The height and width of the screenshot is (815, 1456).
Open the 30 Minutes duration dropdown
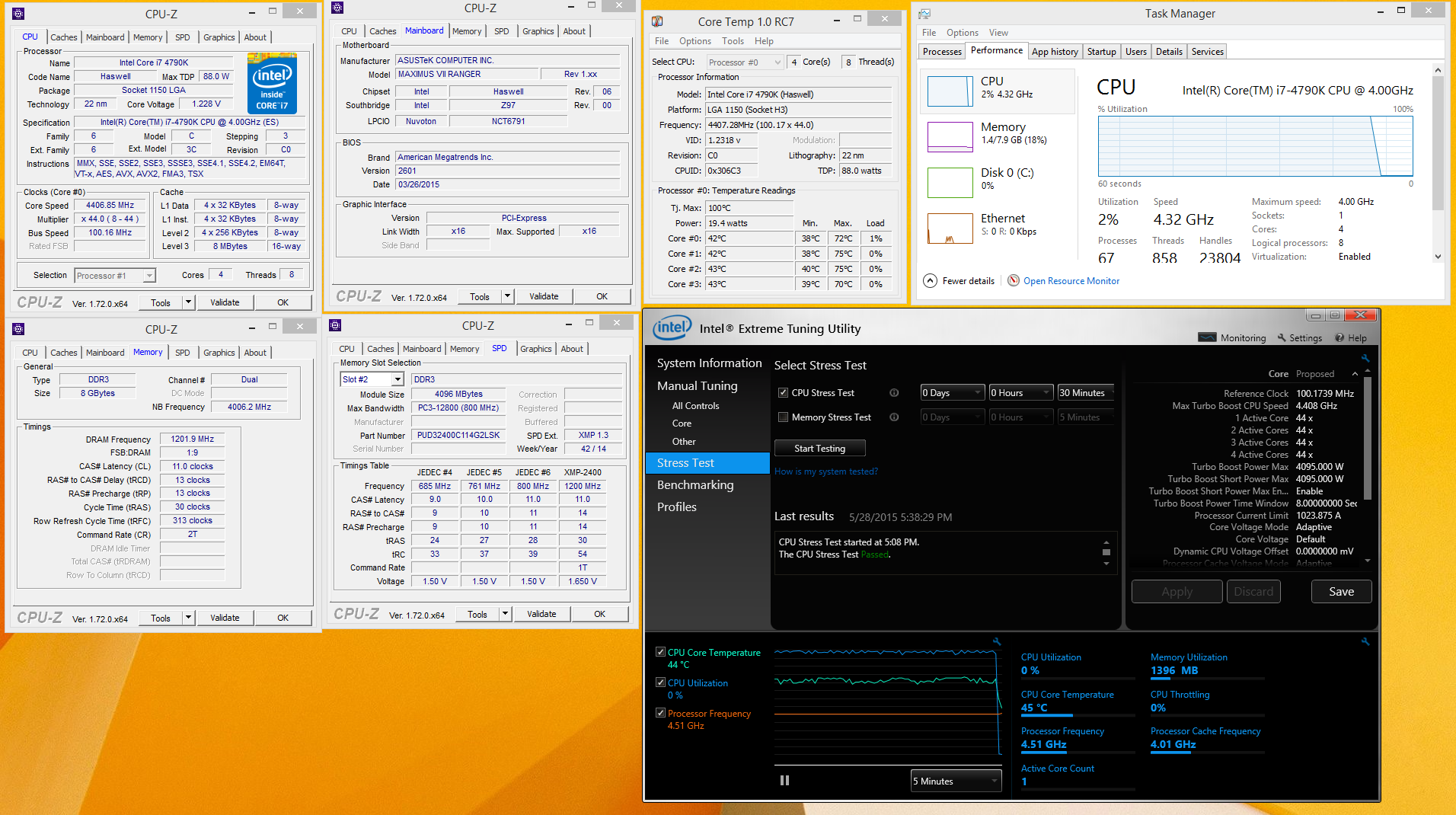[1087, 393]
